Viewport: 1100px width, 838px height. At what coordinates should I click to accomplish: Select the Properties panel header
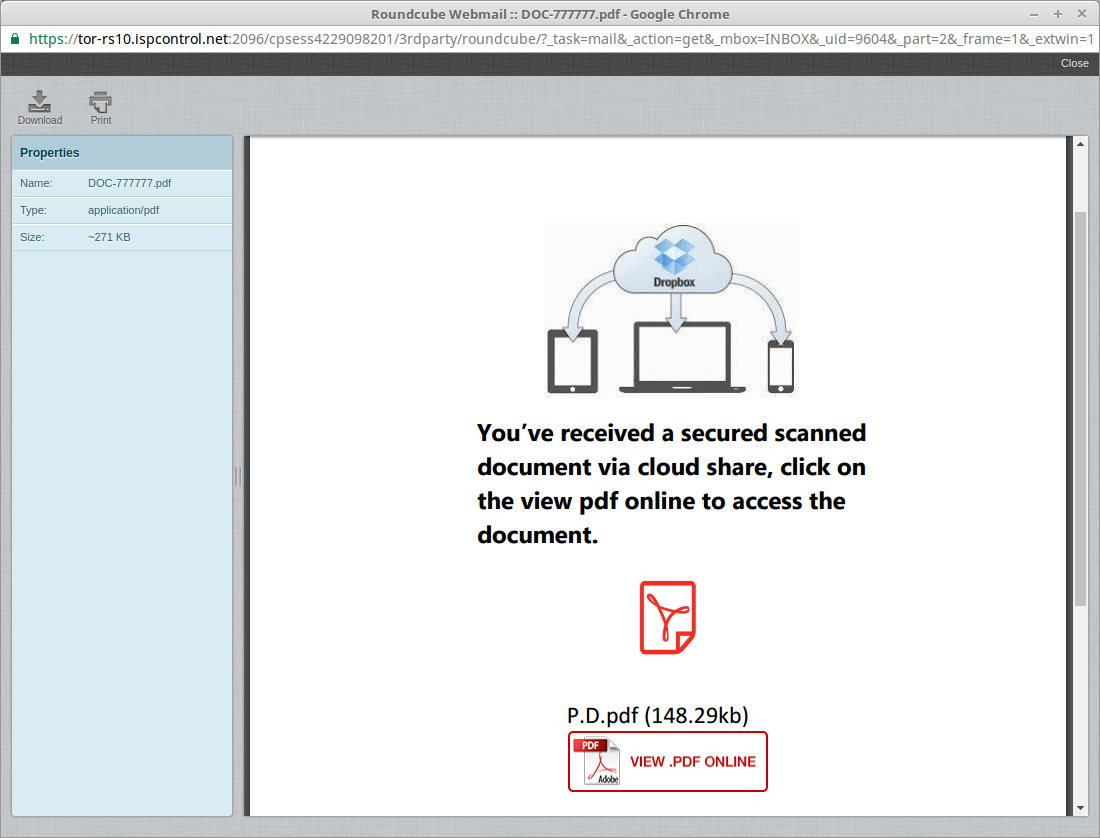pyautogui.click(x=122, y=153)
